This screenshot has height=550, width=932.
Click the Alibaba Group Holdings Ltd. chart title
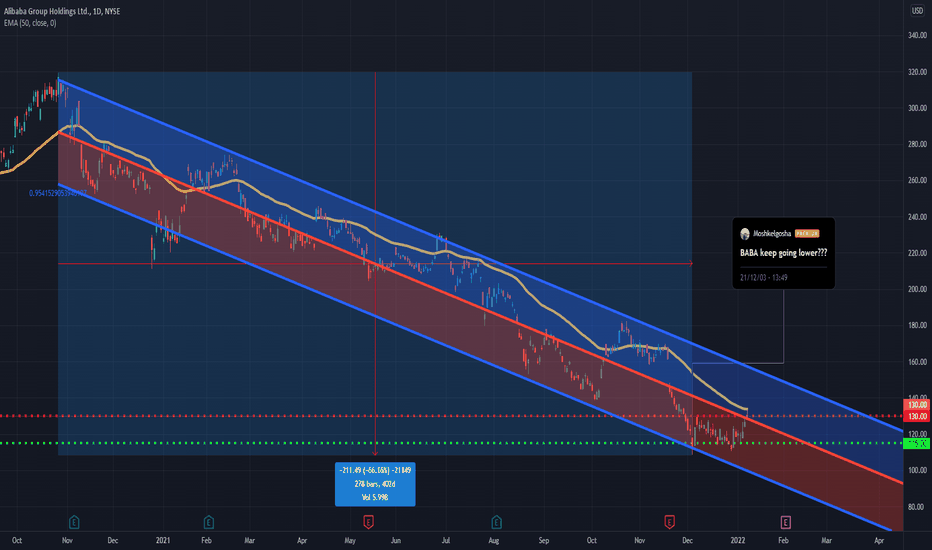(62, 11)
